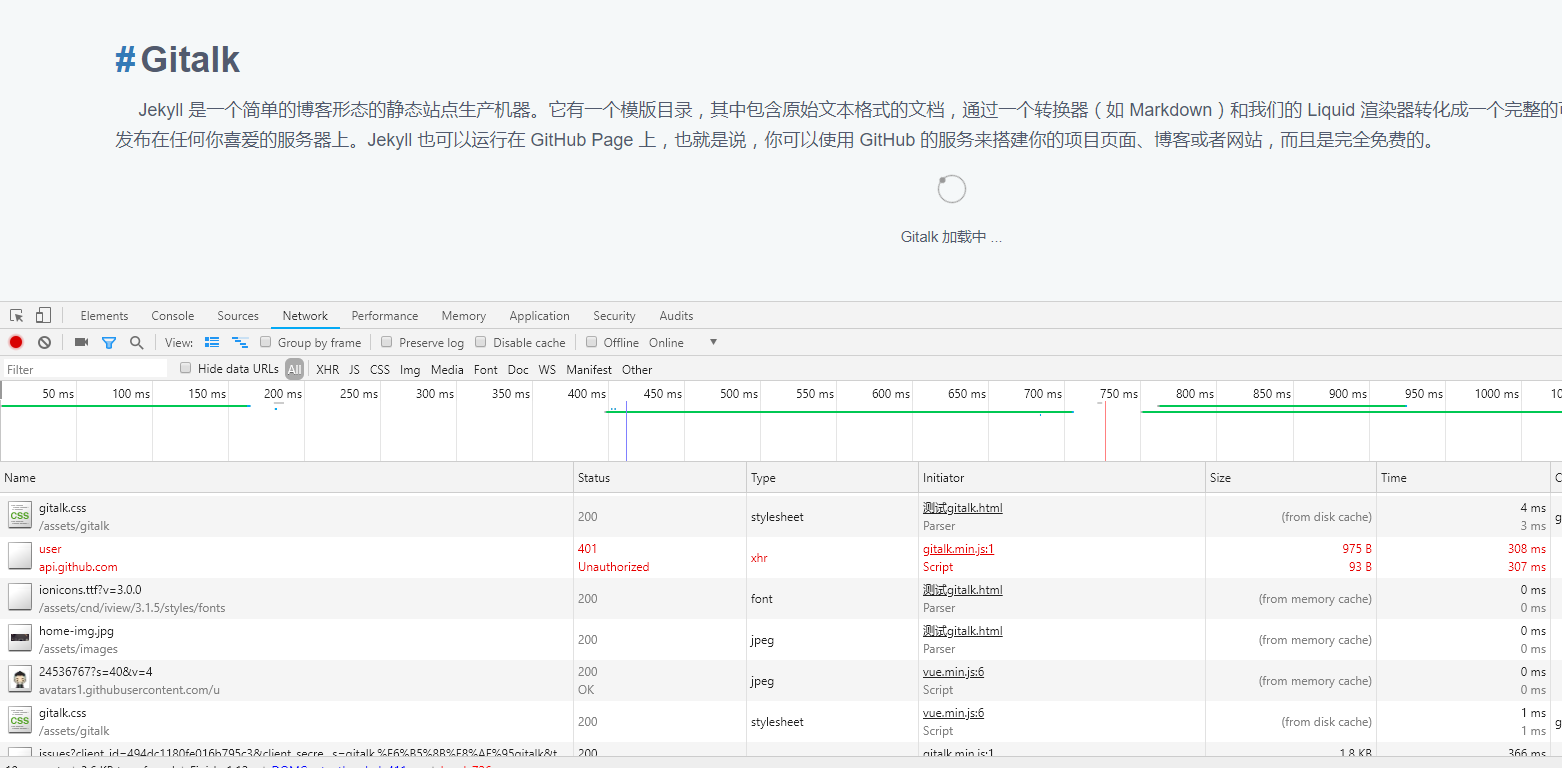Filter requests by Doc
This screenshot has width=1562, height=768.
pos(518,369)
